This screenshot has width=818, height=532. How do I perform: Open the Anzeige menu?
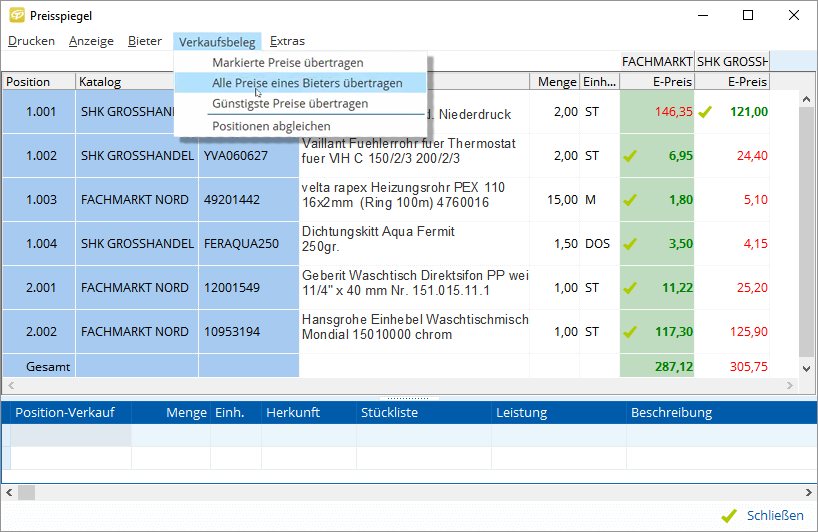coord(90,41)
